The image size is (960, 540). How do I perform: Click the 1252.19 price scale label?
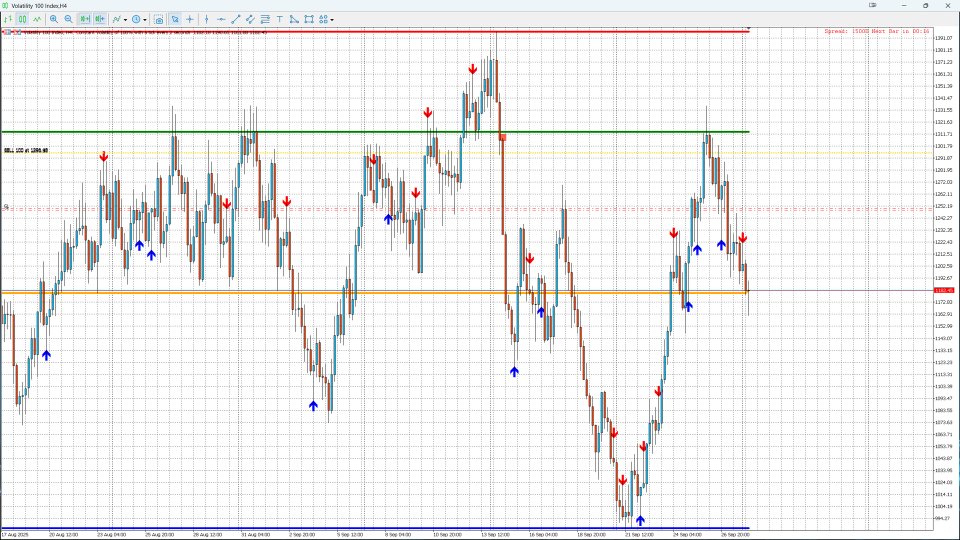coord(943,206)
